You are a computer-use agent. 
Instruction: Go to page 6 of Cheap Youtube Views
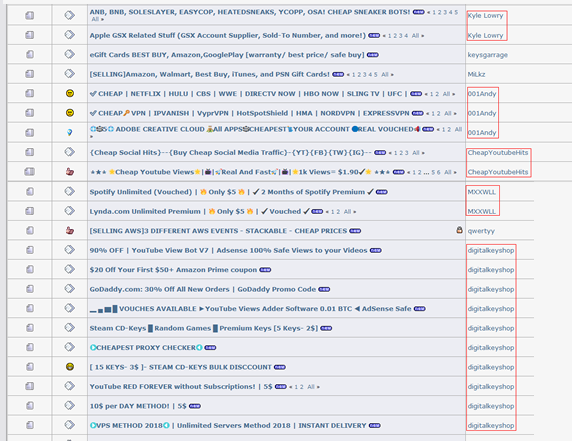pos(438,172)
